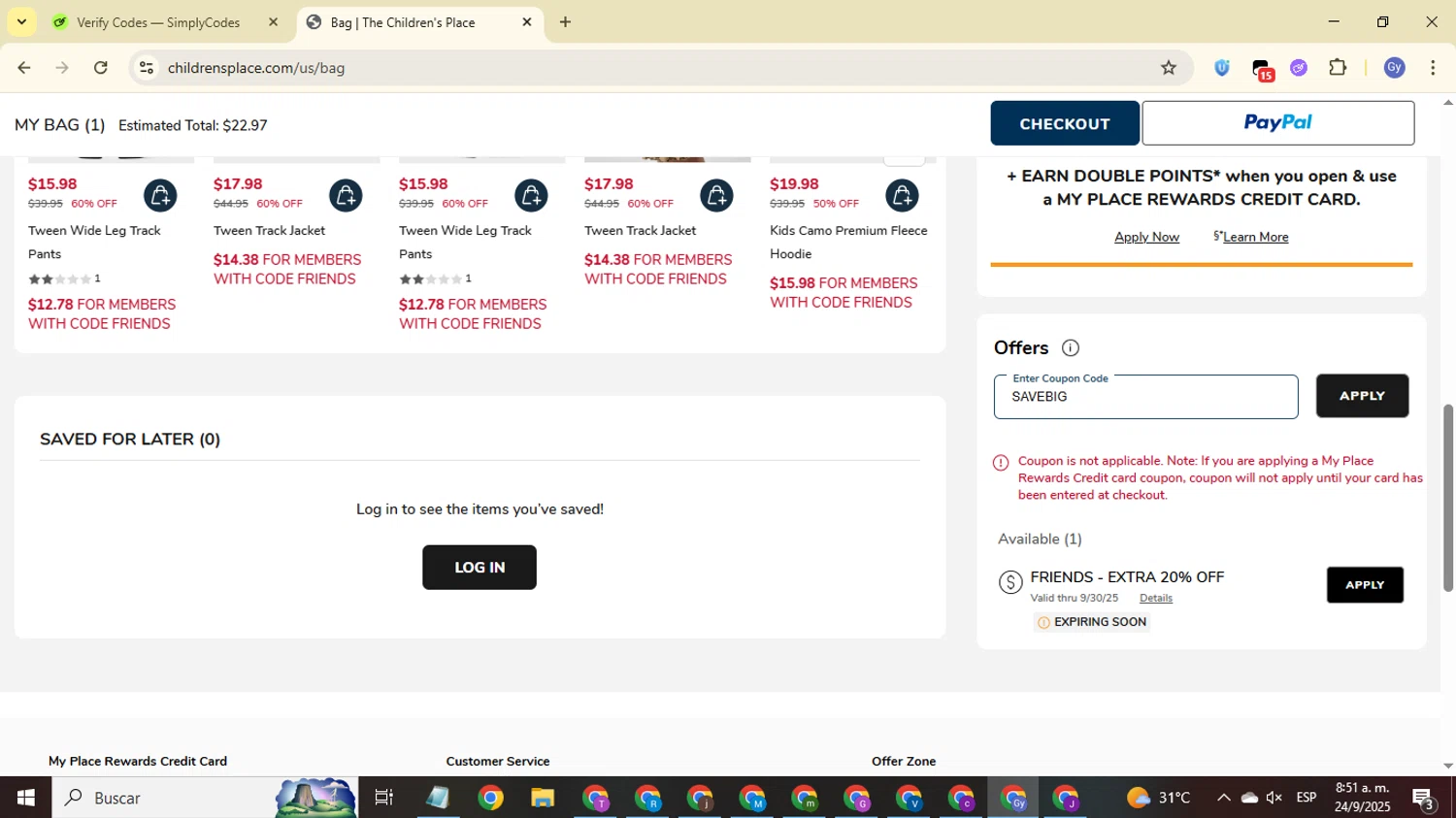Open Apply Now credit card link
Screen dimensions: 1456x818
pyautogui.click(x=1146, y=237)
